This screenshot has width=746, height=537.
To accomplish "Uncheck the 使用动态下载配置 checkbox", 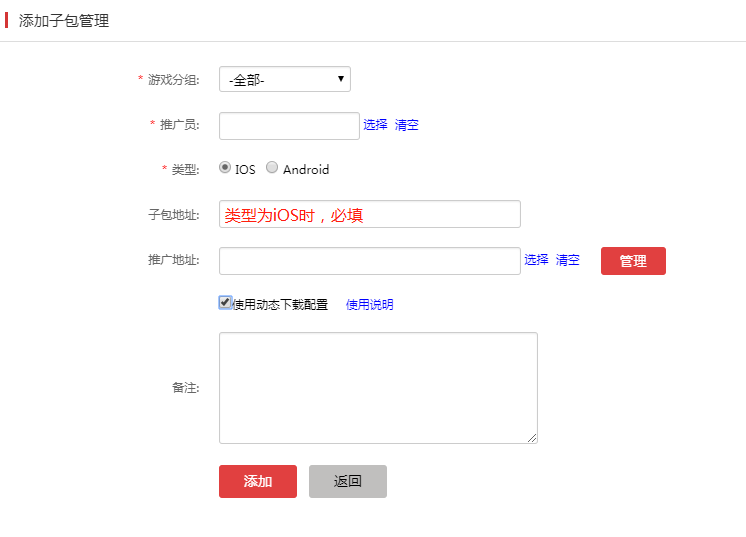I will click(x=225, y=303).
